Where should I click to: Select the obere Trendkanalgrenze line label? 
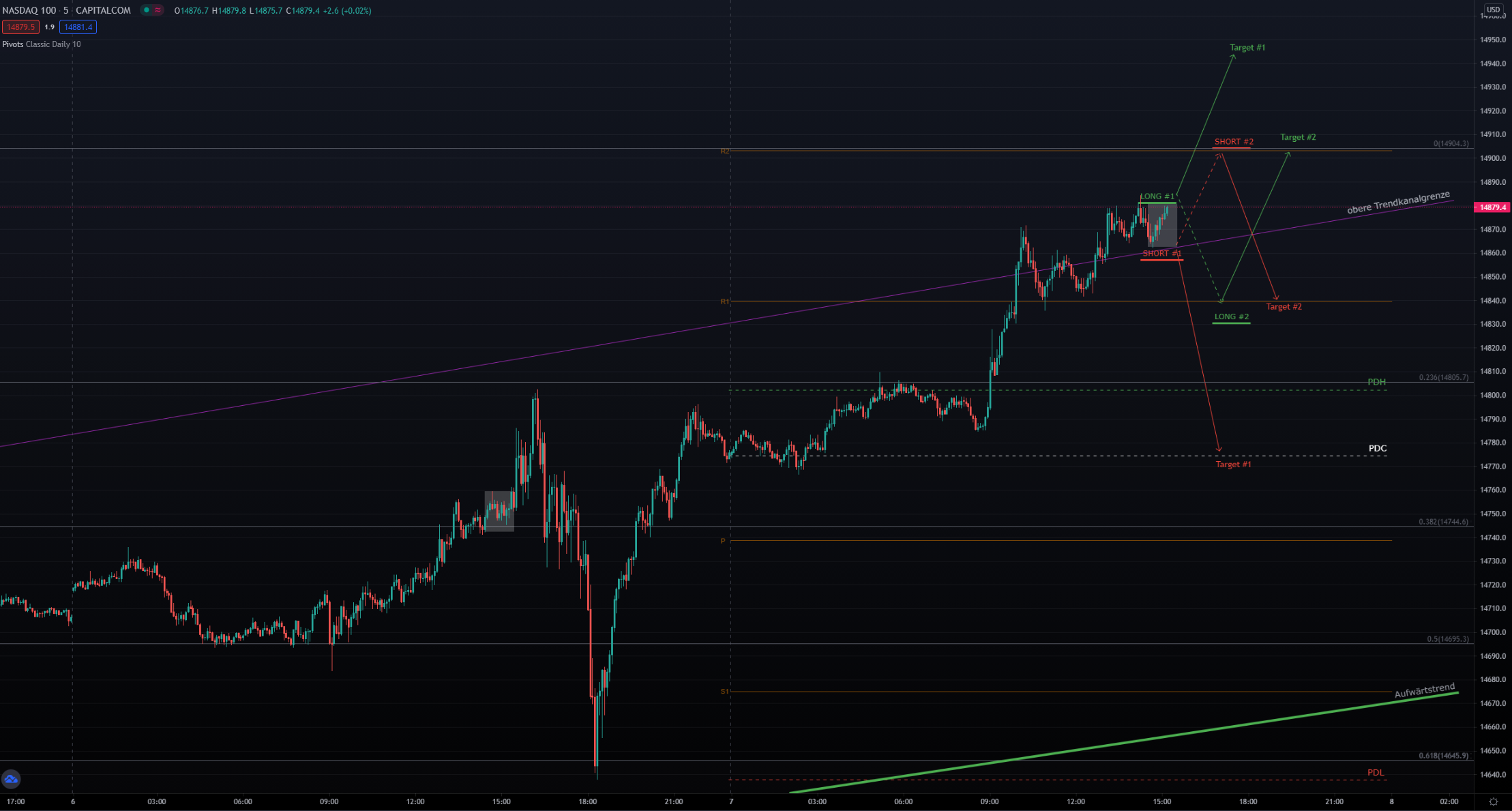tap(1398, 203)
